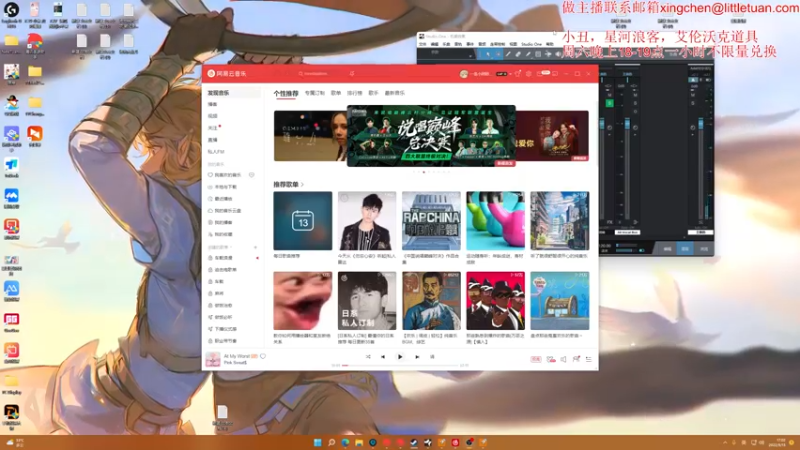Screen dimensions: 800x450
Task: Solo the All Vocal Bus channel
Action: [635, 103]
